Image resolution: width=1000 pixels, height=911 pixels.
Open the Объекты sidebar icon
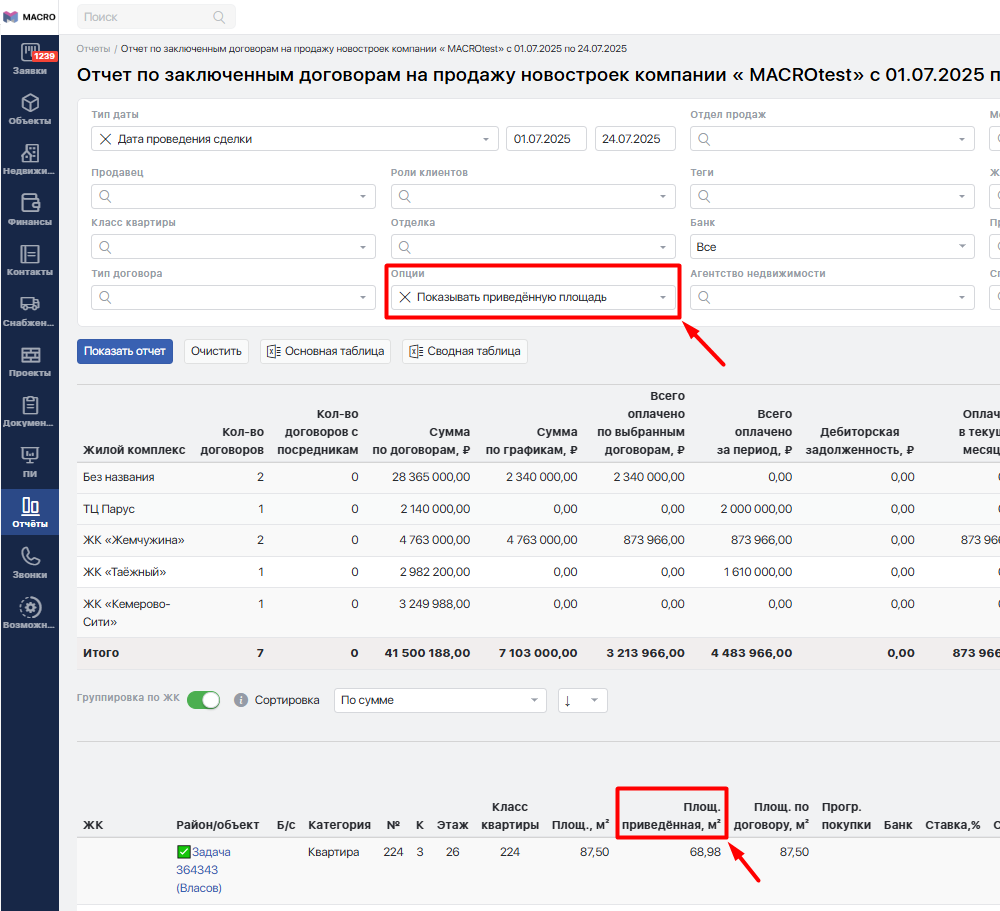point(29,109)
